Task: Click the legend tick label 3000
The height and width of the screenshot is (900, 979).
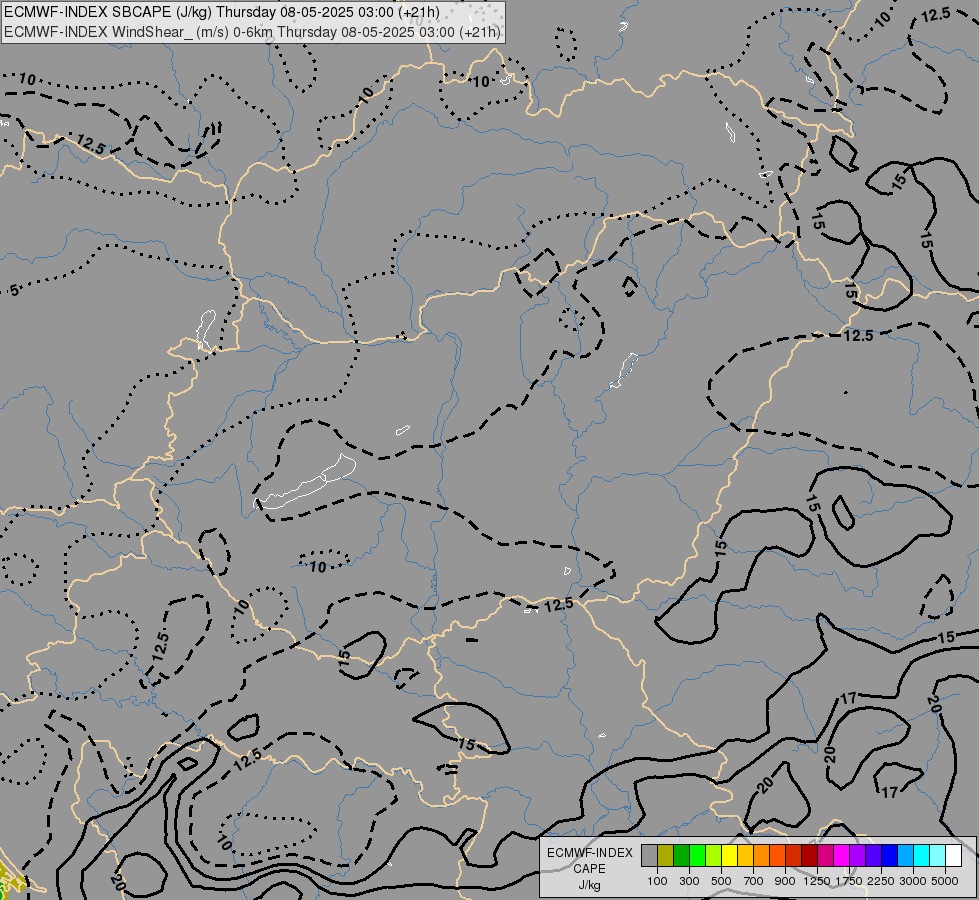Action: coord(913,881)
